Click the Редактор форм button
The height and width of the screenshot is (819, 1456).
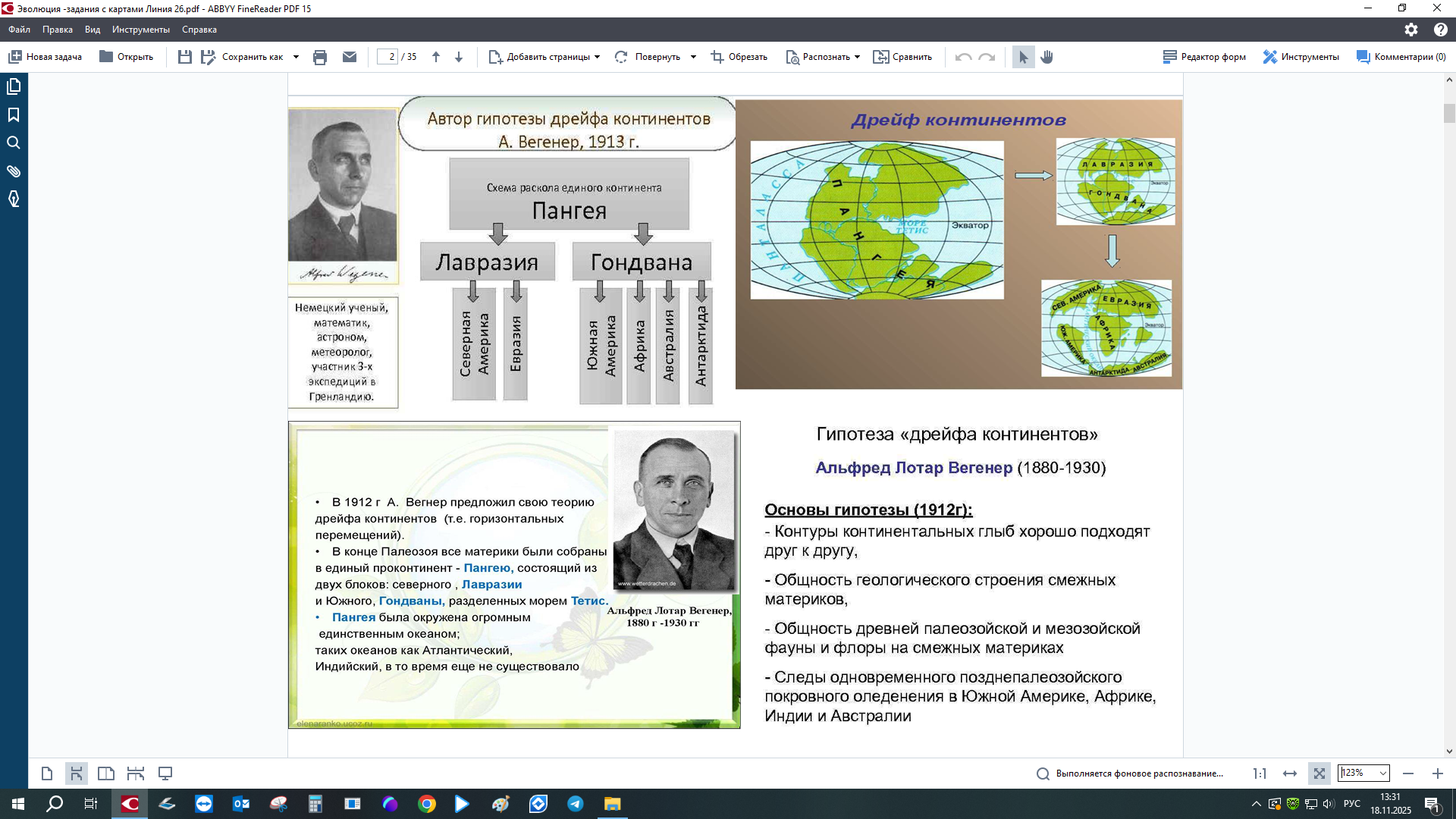[1204, 57]
